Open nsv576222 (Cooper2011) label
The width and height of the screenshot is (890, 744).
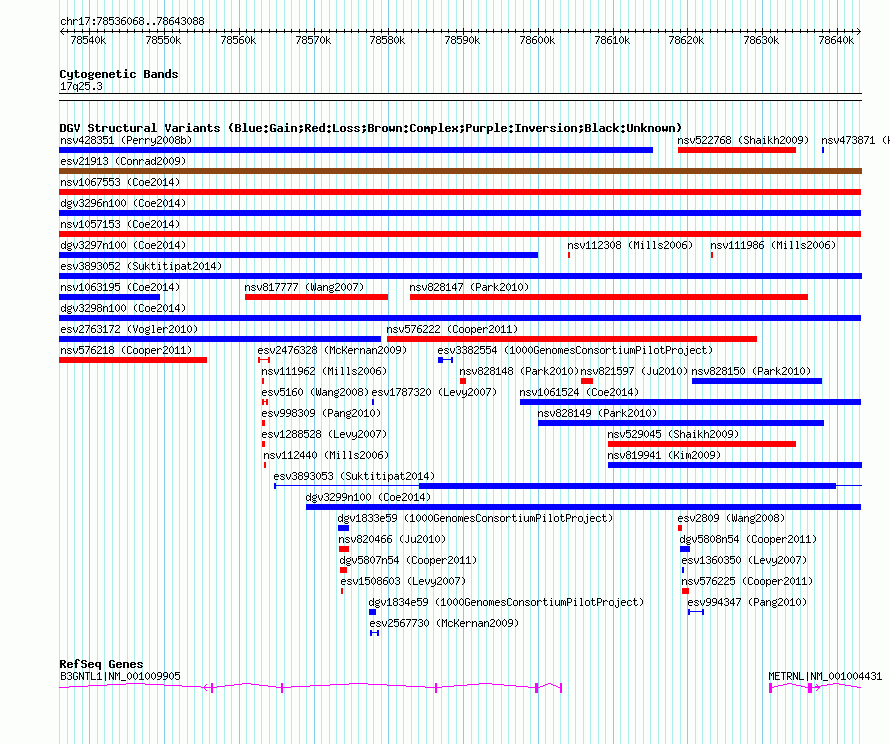452,329
